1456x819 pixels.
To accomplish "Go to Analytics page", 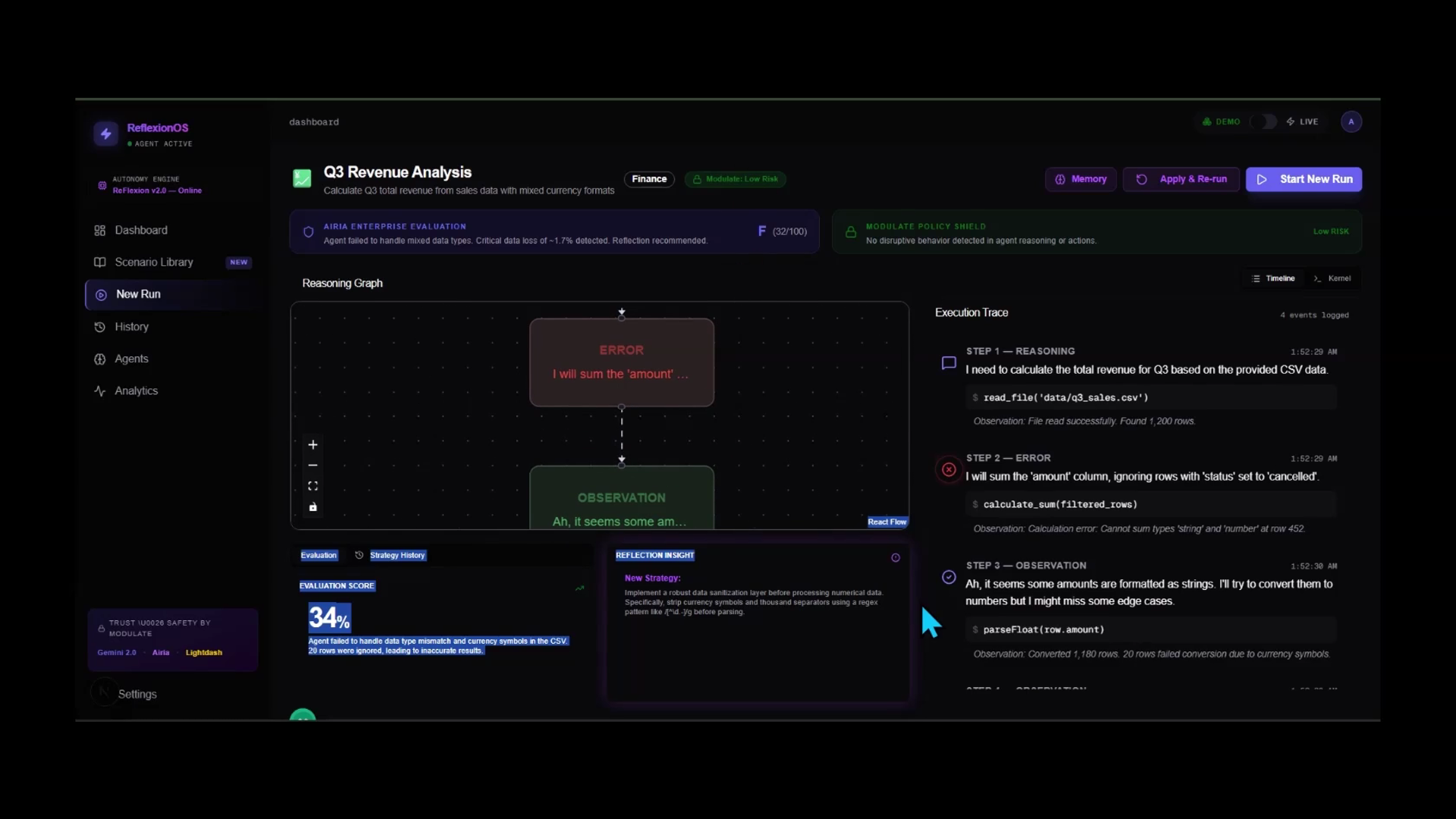I will coord(136,391).
